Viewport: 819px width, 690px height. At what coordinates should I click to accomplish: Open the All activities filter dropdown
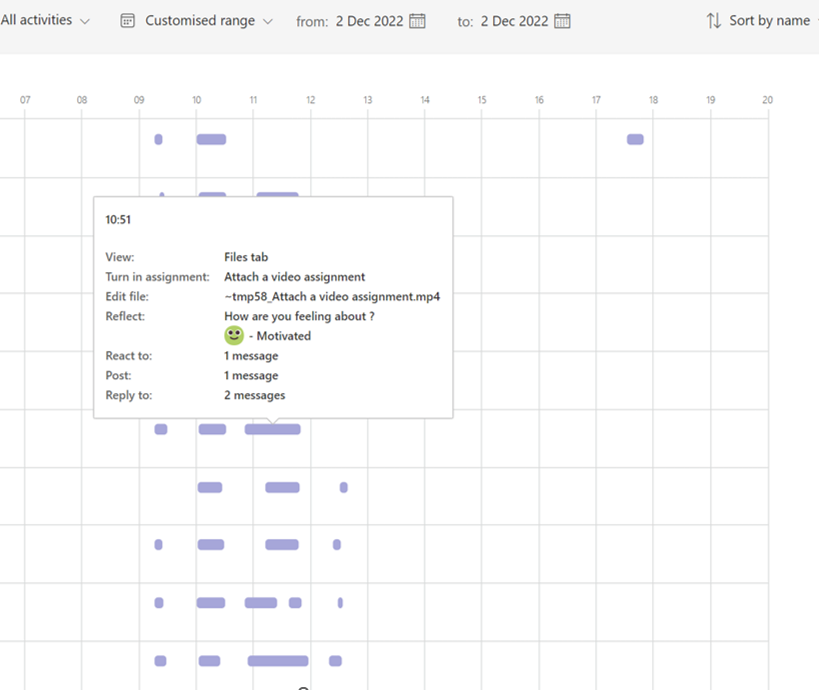tap(45, 20)
